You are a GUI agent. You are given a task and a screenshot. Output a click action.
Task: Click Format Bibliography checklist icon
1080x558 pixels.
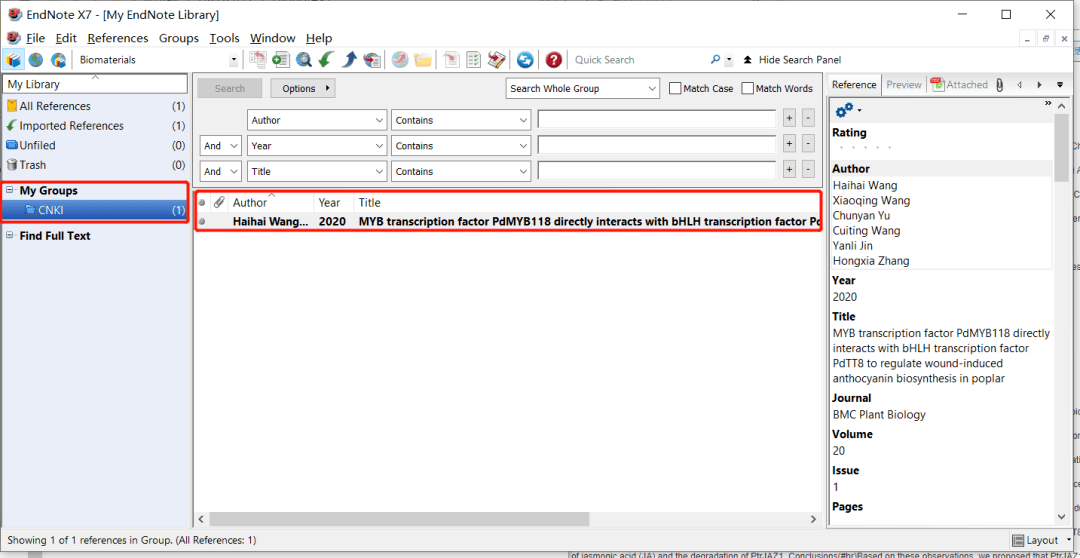point(474,60)
